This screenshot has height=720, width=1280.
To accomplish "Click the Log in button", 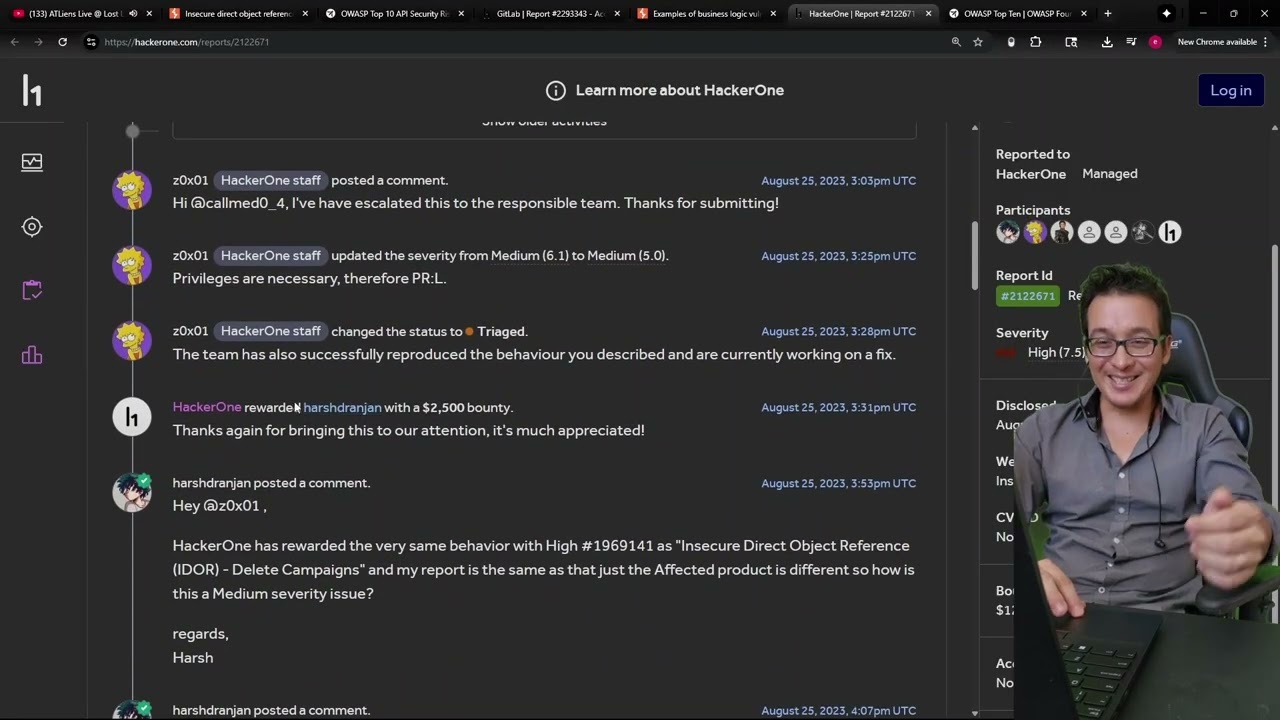I will pyautogui.click(x=1231, y=90).
